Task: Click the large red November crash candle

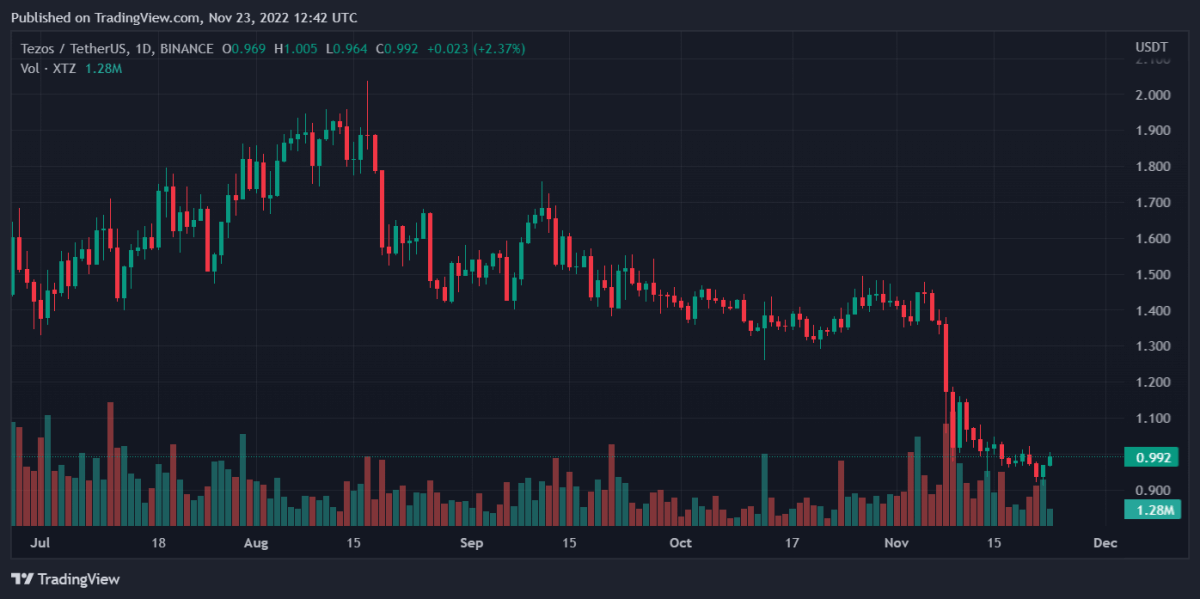Action: coord(945,356)
